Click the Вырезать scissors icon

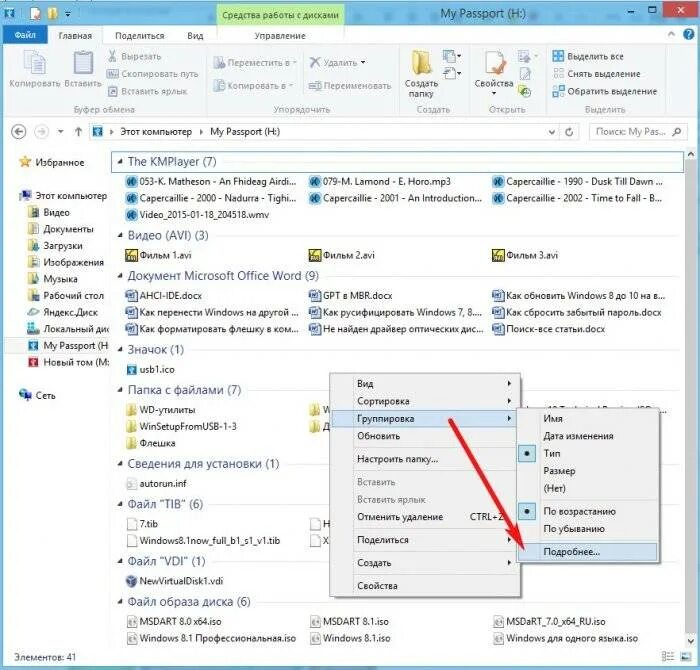112,56
